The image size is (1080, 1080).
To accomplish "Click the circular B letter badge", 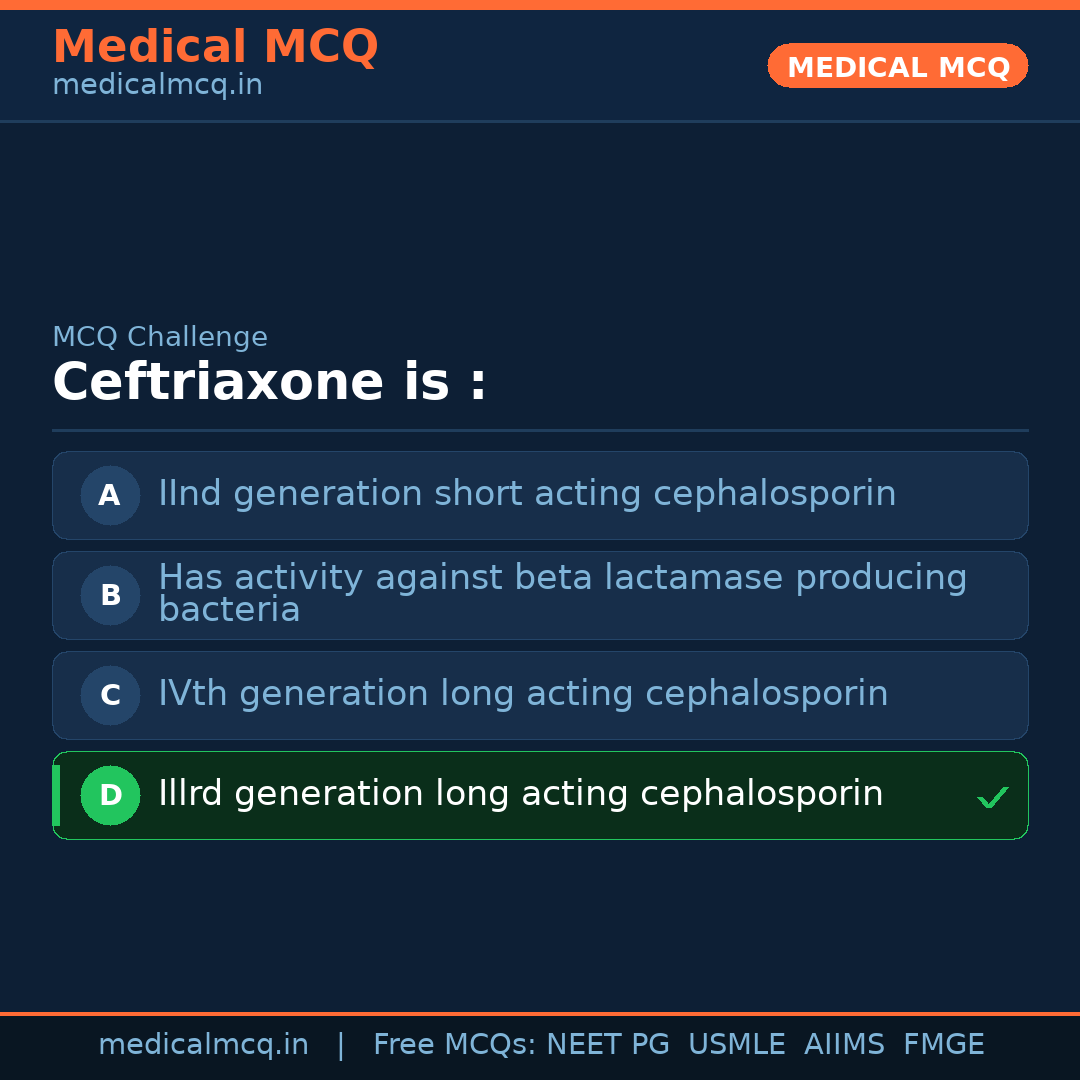I will (110, 595).
